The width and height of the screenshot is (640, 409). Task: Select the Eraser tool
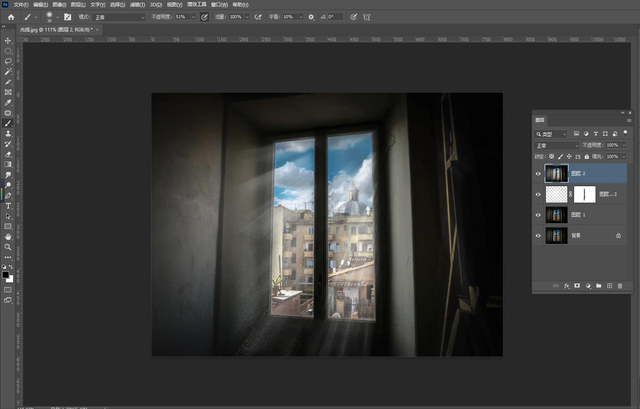click(x=8, y=154)
